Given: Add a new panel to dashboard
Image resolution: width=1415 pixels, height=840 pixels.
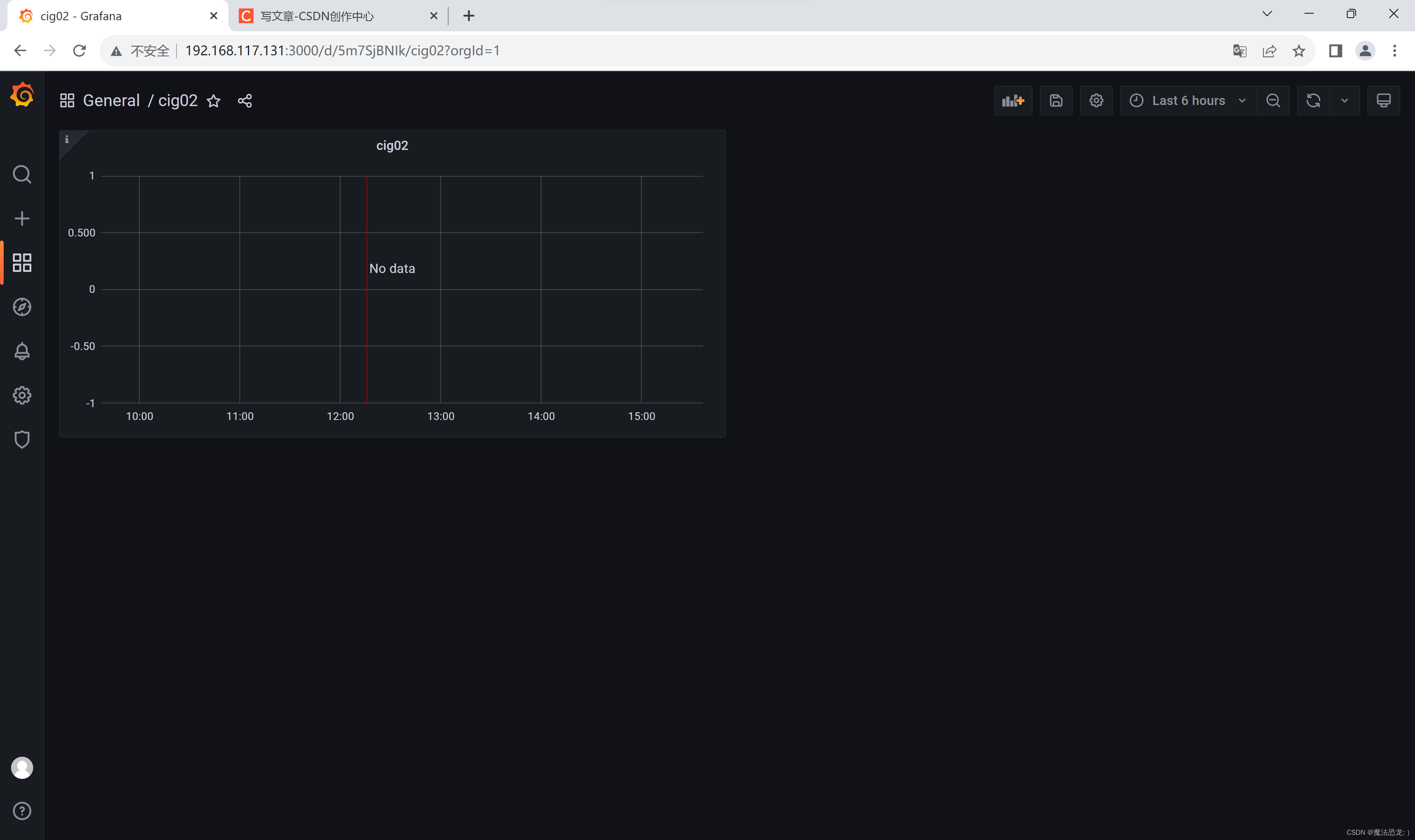Looking at the screenshot, I should click(1013, 101).
